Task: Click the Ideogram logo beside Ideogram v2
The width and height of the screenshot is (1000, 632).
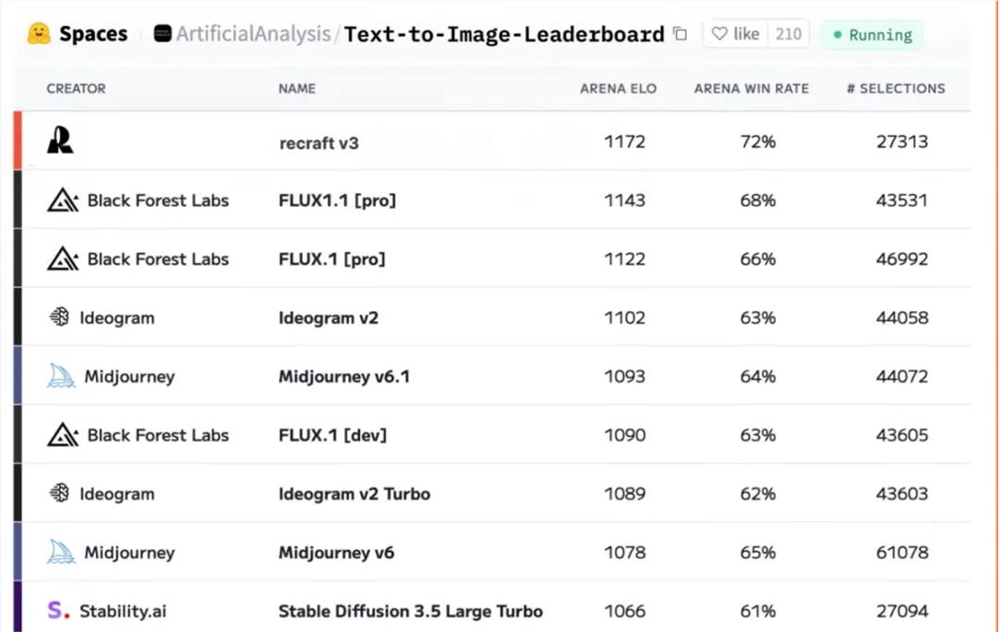Action: [59, 318]
